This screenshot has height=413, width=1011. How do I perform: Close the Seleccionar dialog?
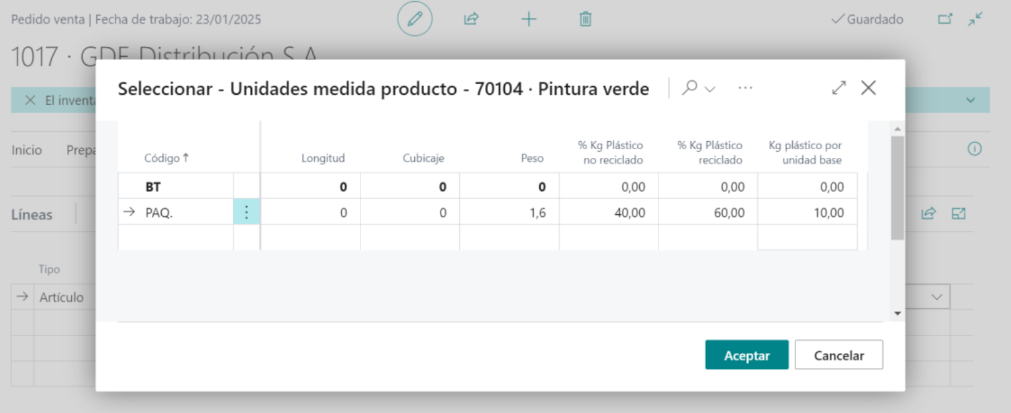point(869,88)
